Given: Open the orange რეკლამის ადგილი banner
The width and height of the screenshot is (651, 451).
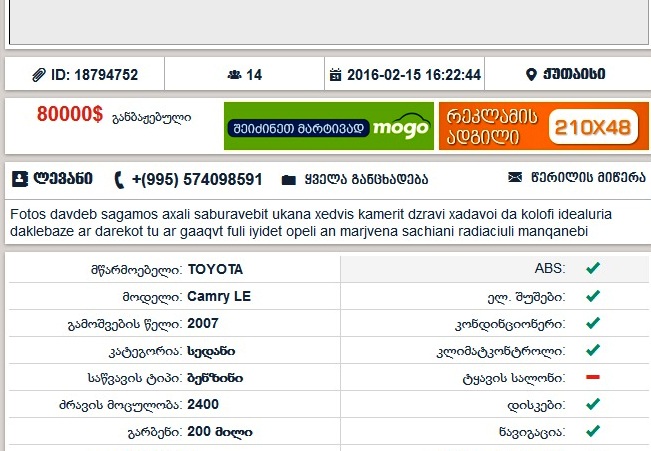Looking at the screenshot, I should pyautogui.click(x=543, y=126).
